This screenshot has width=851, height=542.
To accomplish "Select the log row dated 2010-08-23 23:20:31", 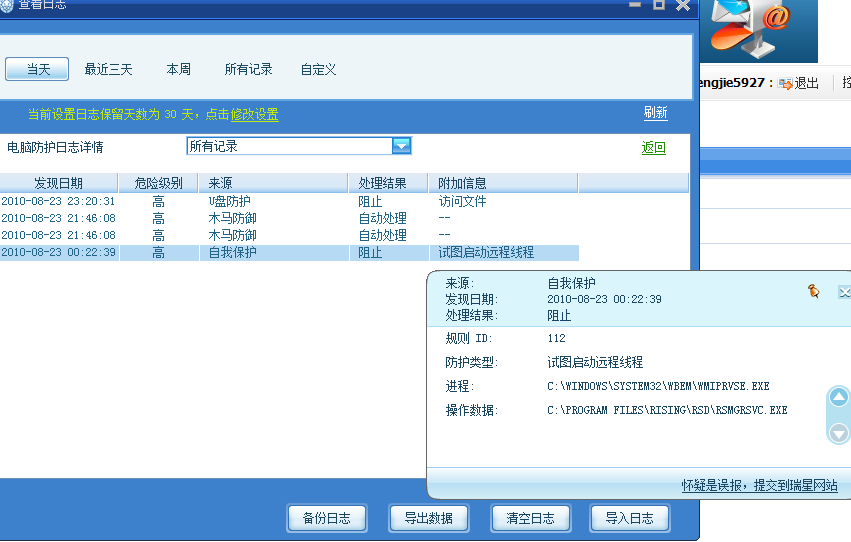I will pos(289,201).
